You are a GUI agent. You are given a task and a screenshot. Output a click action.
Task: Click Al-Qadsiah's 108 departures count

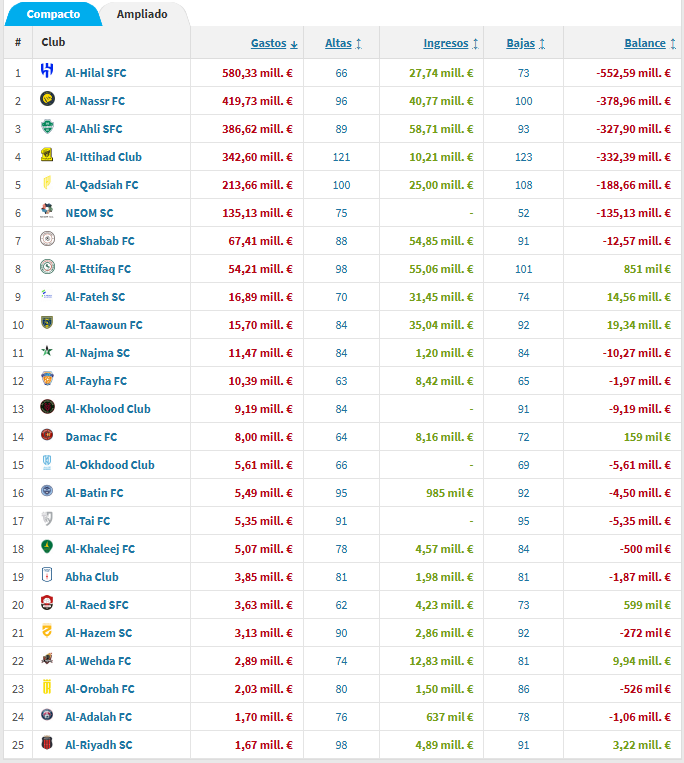[x=524, y=185]
